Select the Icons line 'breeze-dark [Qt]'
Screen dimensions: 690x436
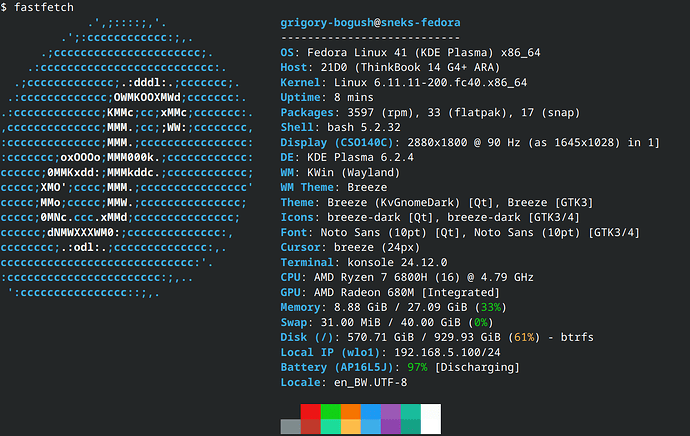[381, 218]
